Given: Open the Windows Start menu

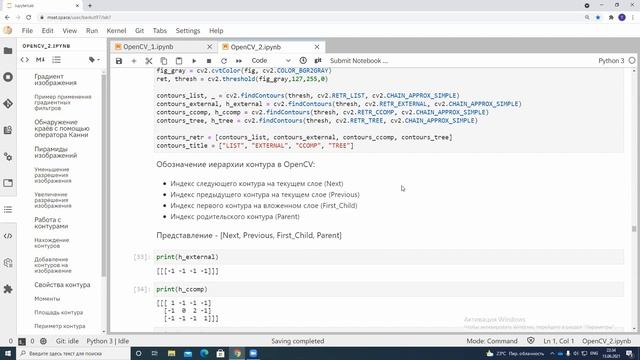Looking at the screenshot, I should click(8, 353).
